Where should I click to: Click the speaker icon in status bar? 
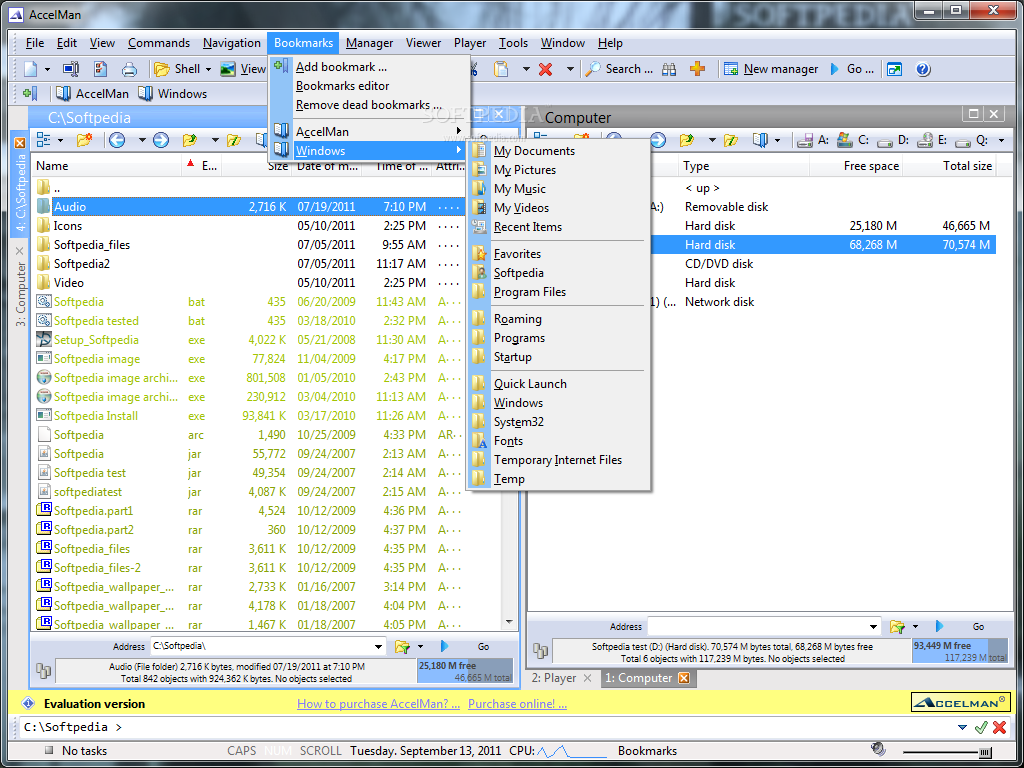click(x=878, y=749)
